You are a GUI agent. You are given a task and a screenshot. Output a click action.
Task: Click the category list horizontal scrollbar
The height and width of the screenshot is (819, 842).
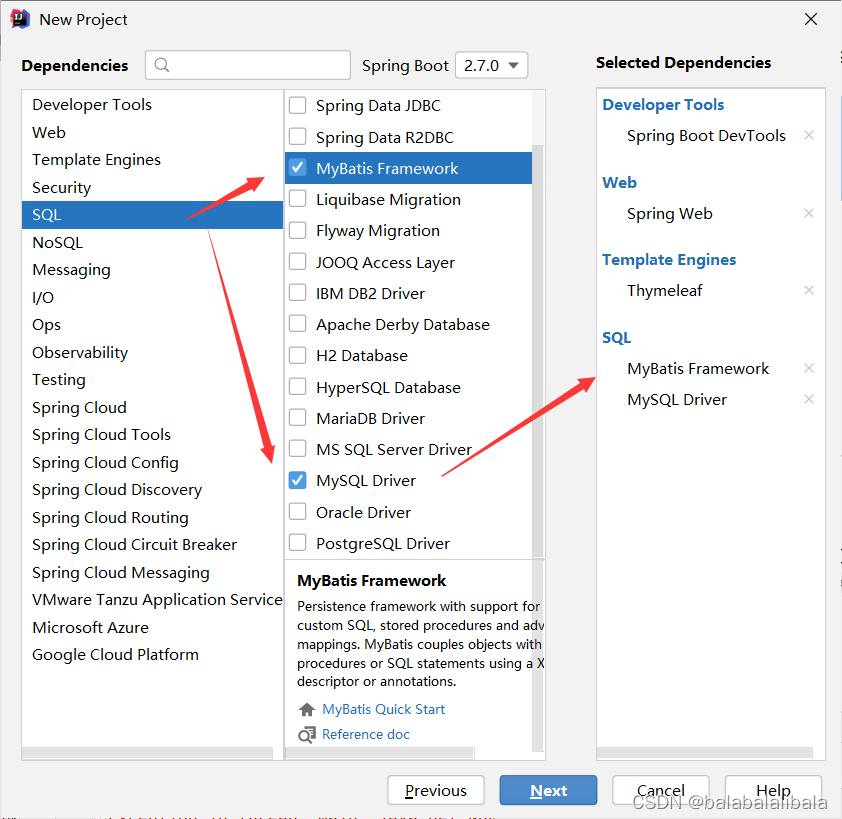point(148,753)
